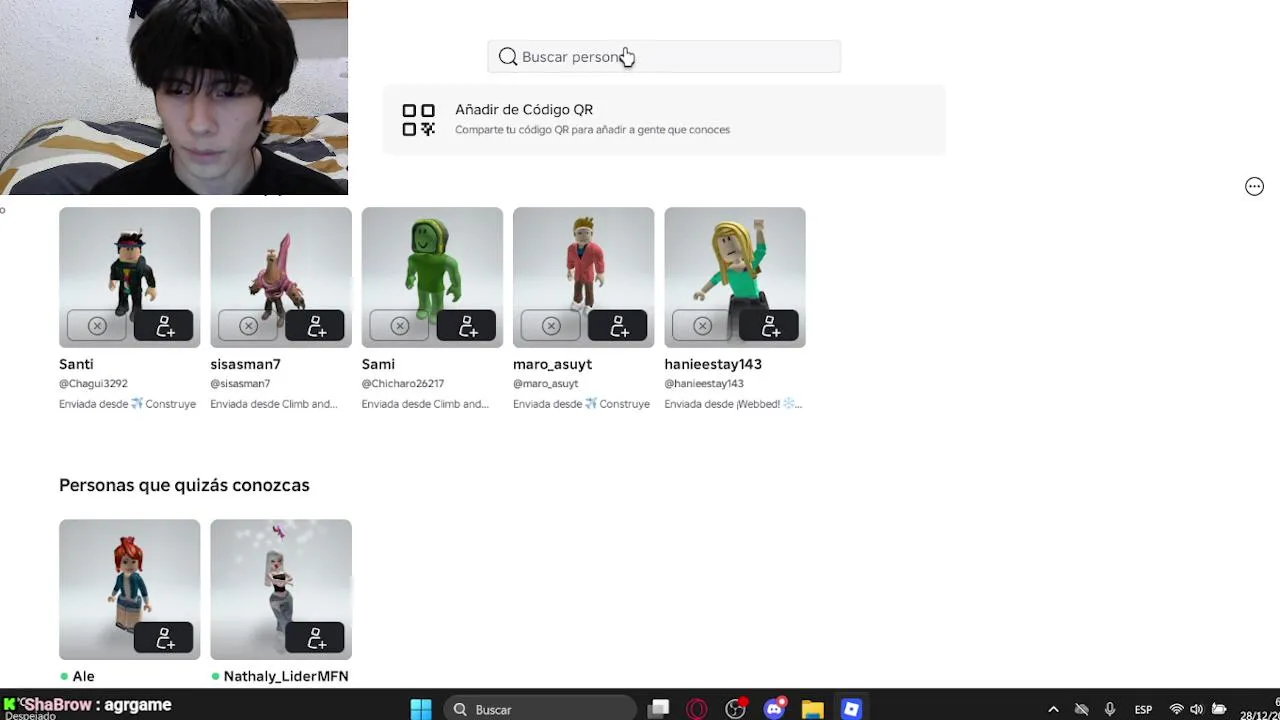Viewport: 1280px width, 720px height.
Task: Open Task View in the taskbar
Action: tap(658, 709)
